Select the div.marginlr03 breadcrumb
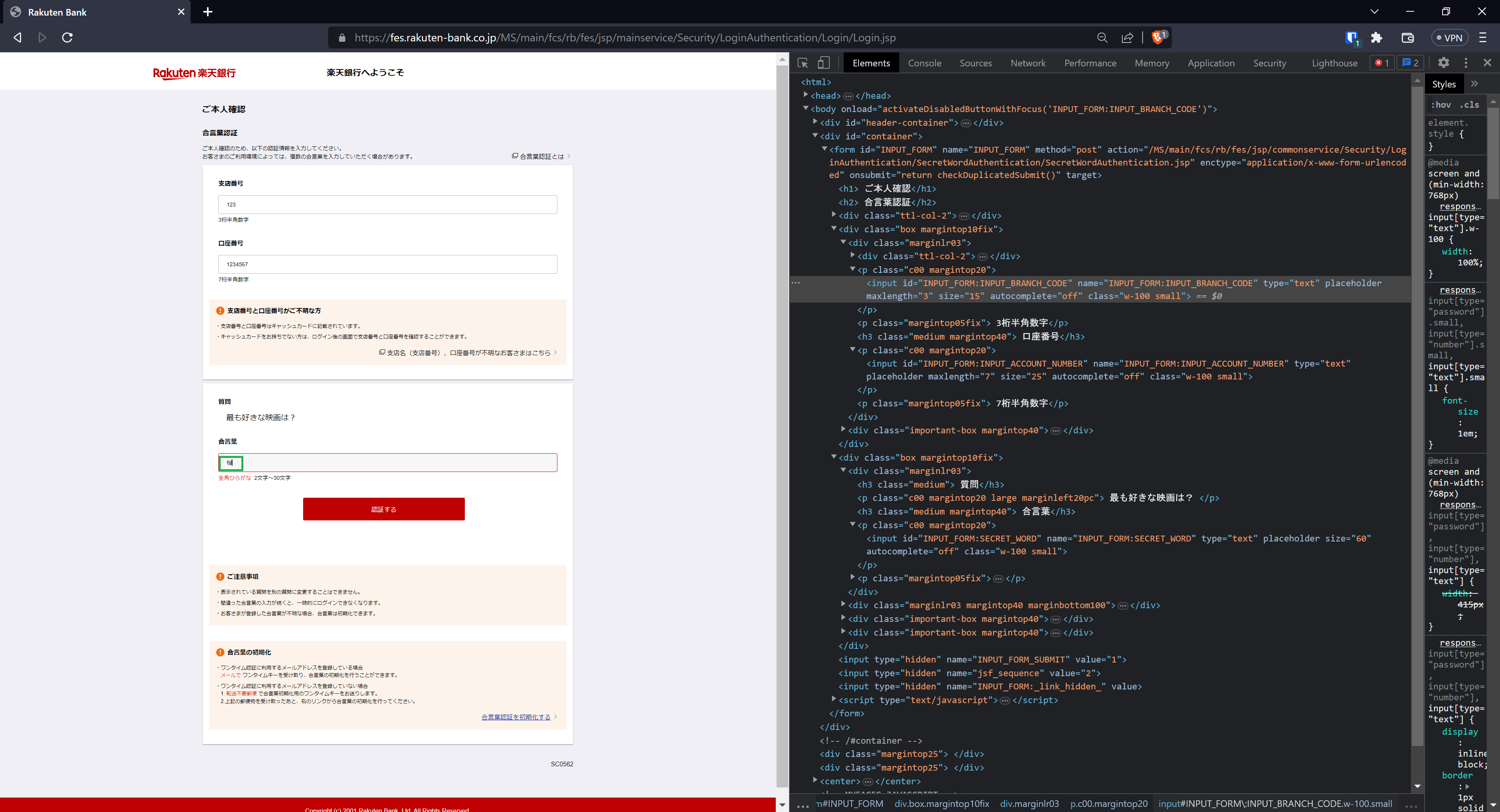This screenshot has width=1500, height=812. point(1029,804)
